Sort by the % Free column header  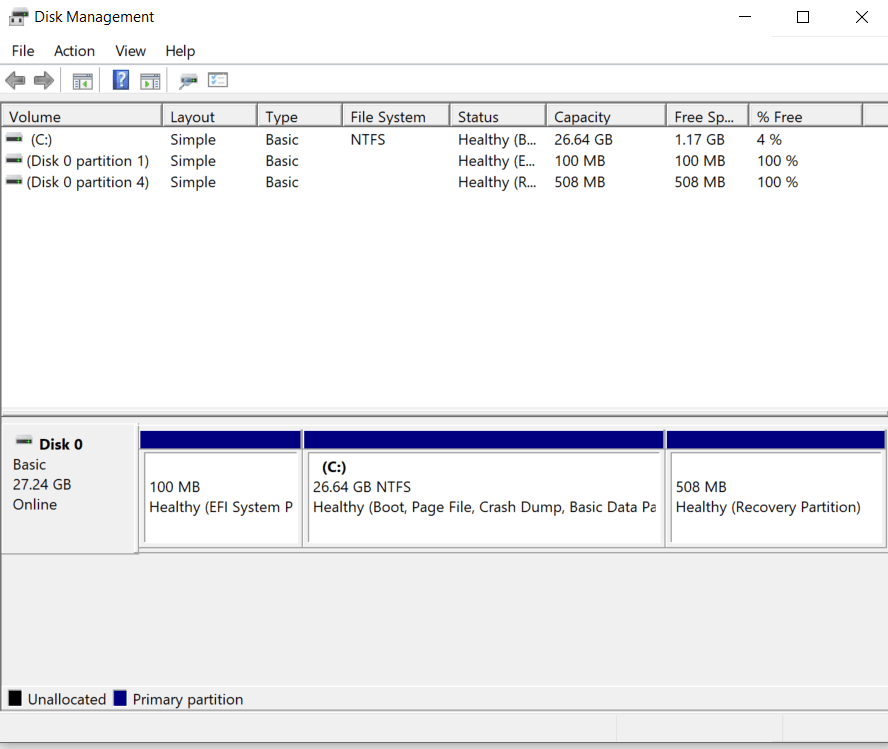pyautogui.click(x=806, y=117)
